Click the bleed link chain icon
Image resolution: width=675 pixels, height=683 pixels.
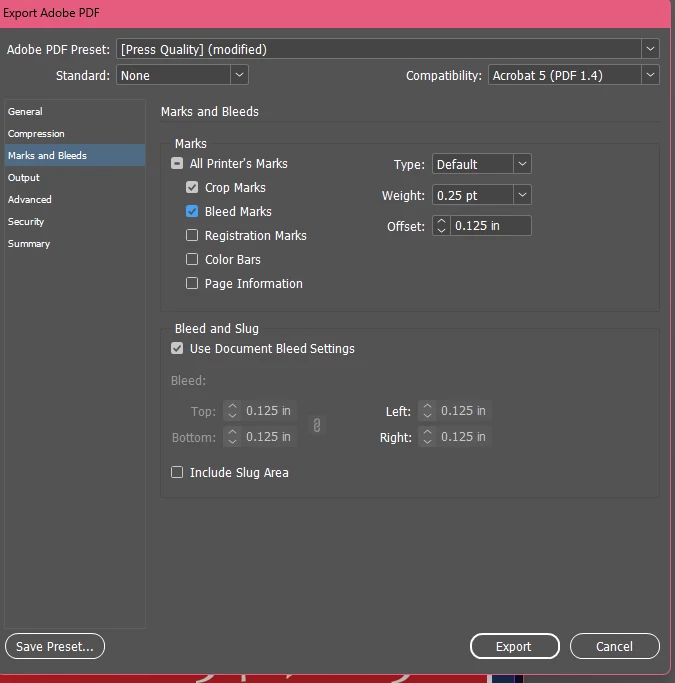(317, 425)
